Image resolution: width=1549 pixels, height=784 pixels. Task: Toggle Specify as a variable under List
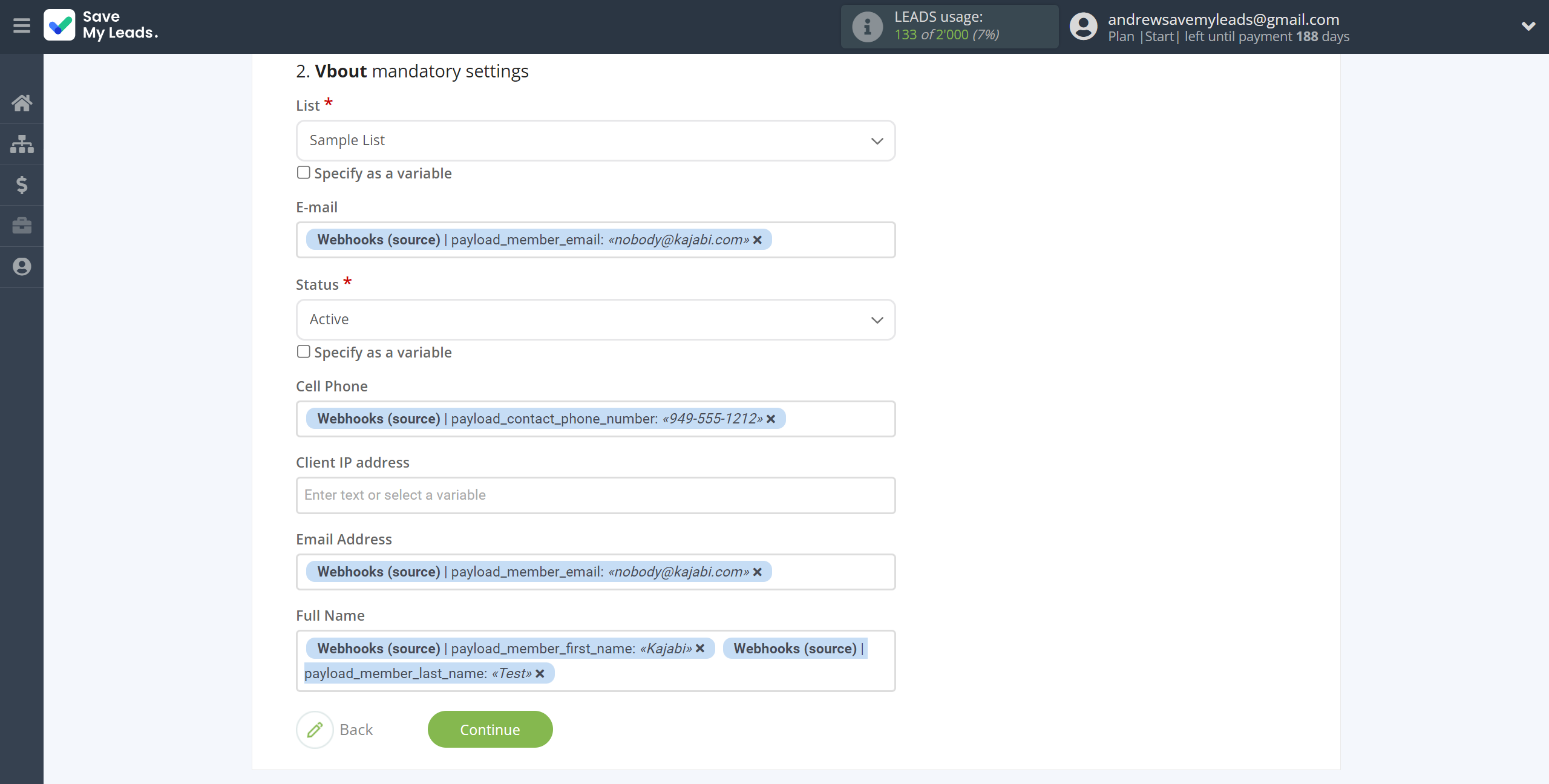pyautogui.click(x=304, y=173)
